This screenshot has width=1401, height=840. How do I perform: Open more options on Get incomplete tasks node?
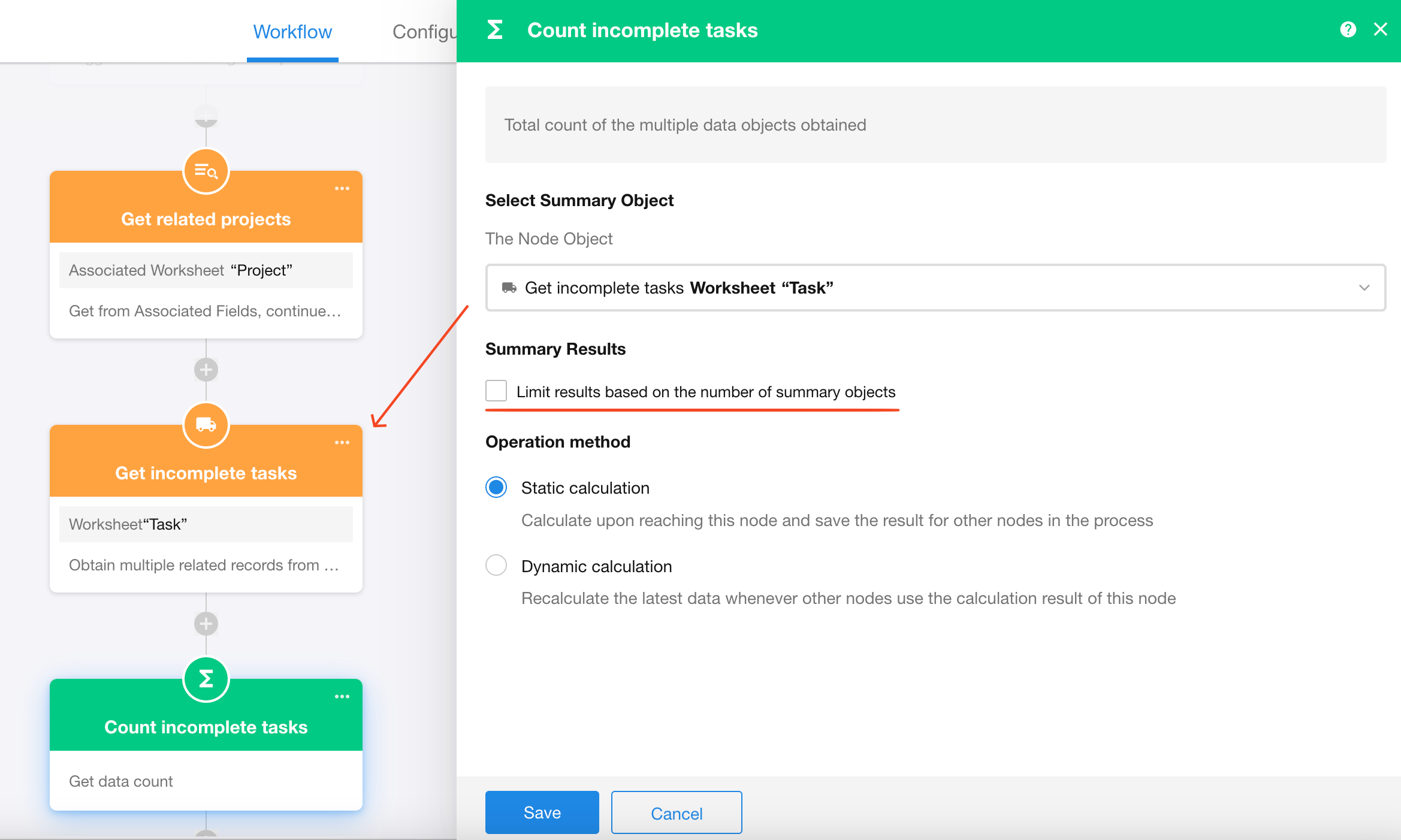[x=342, y=443]
